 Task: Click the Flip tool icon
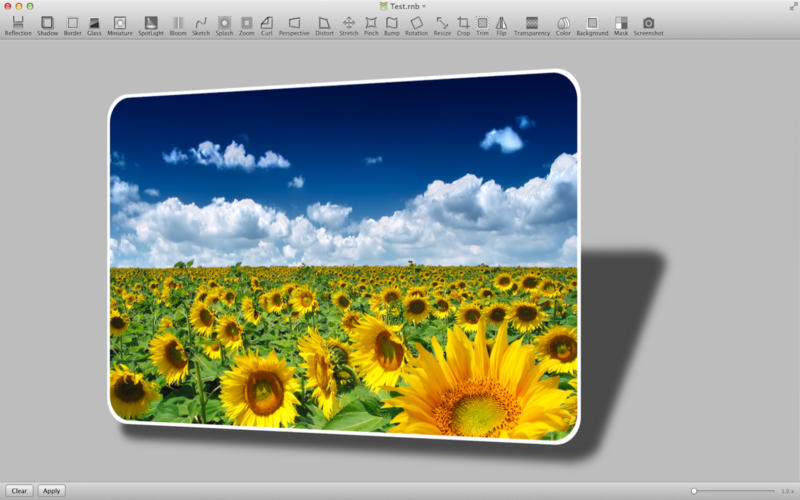(x=501, y=25)
